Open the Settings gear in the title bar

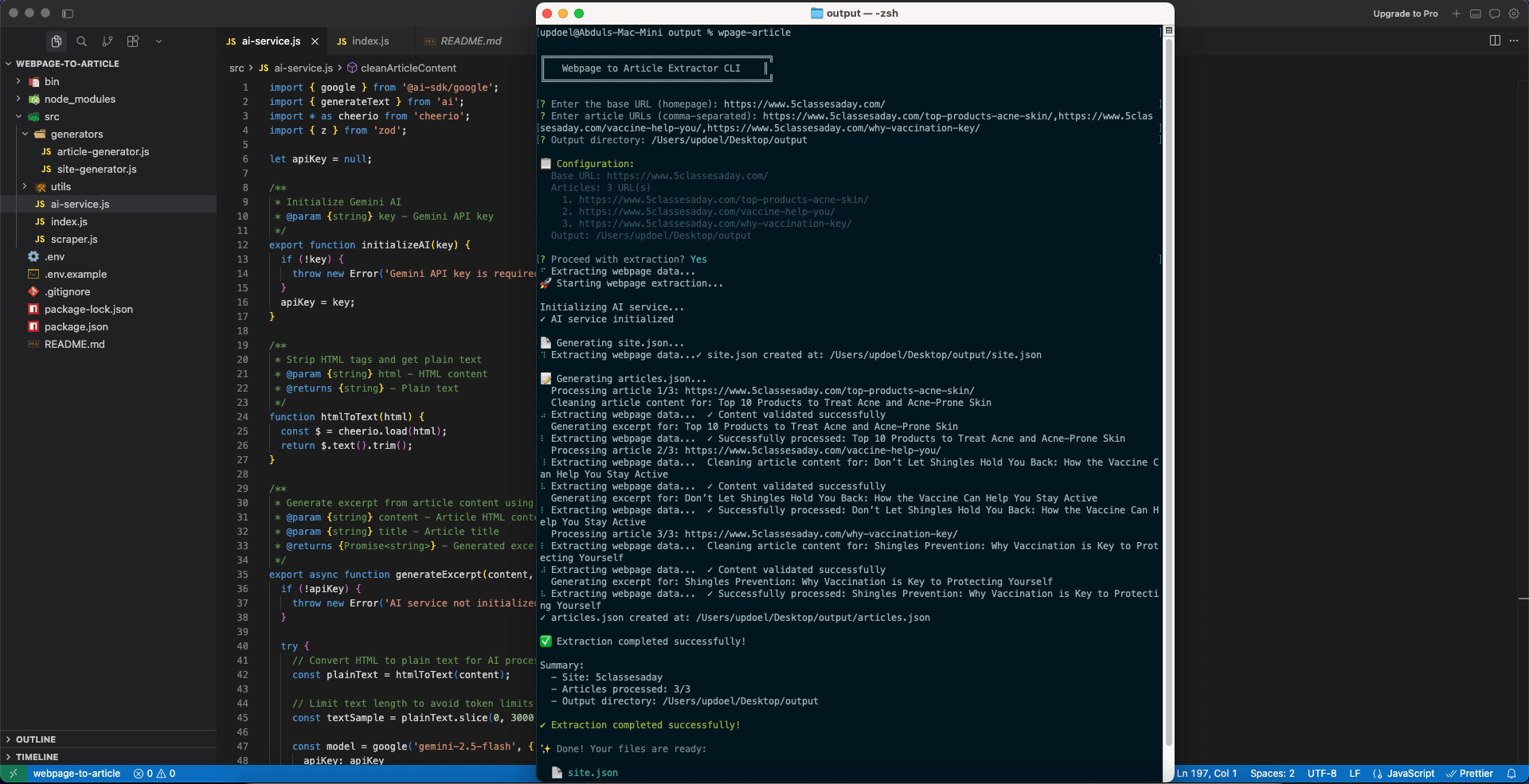point(1514,14)
